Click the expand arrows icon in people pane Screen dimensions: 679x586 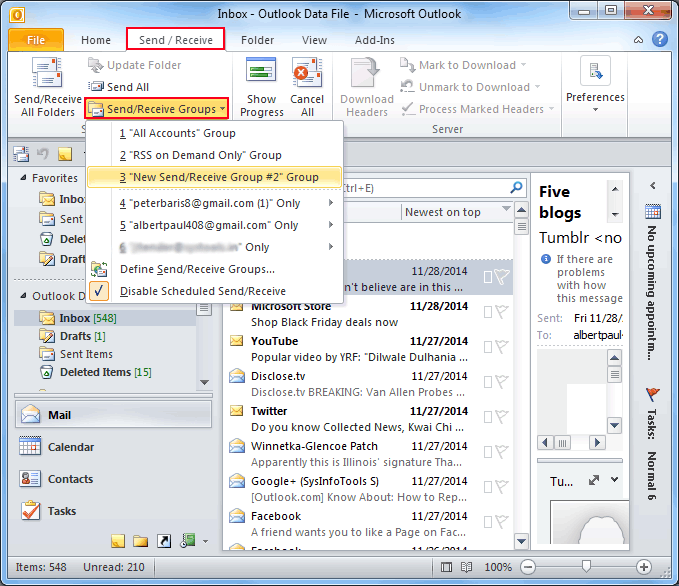pos(594,480)
